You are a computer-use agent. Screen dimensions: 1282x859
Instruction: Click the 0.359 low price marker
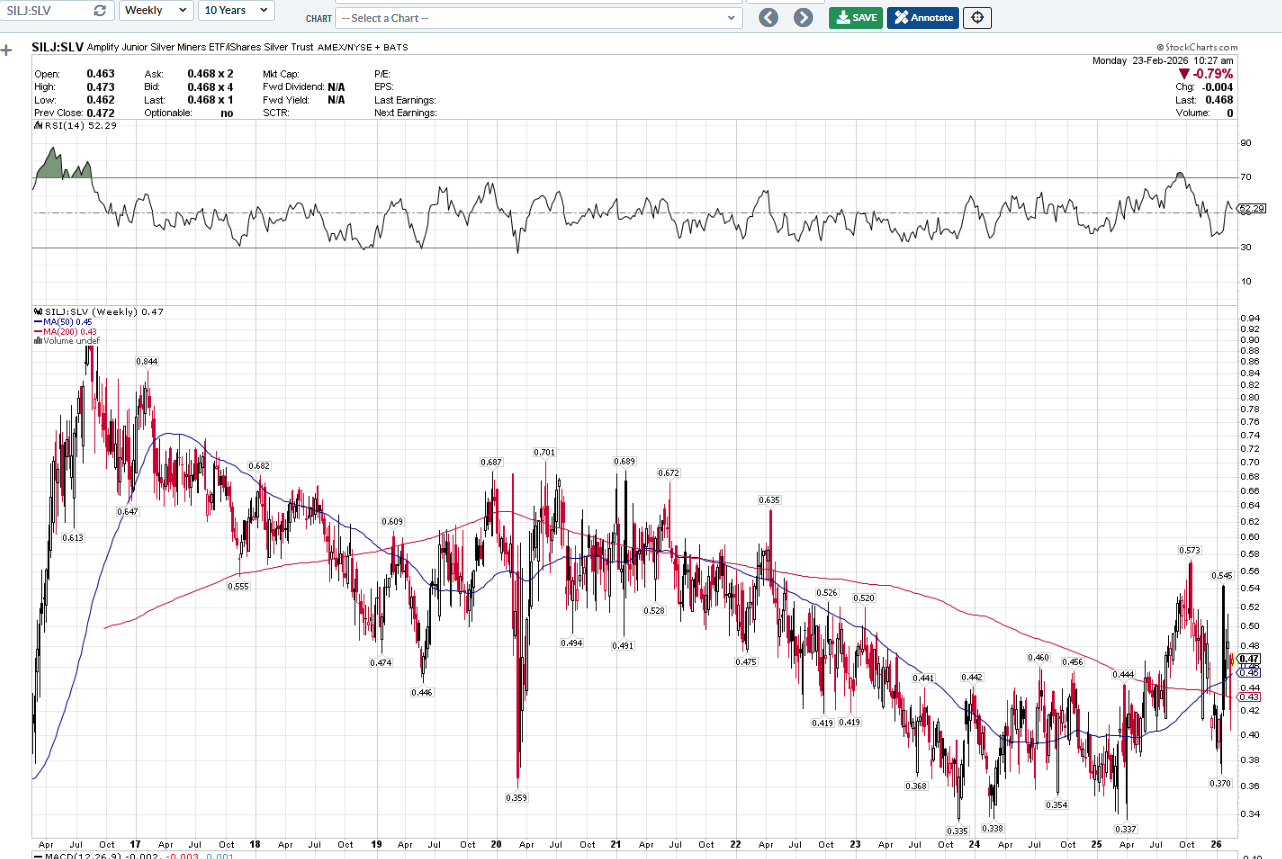tap(518, 798)
